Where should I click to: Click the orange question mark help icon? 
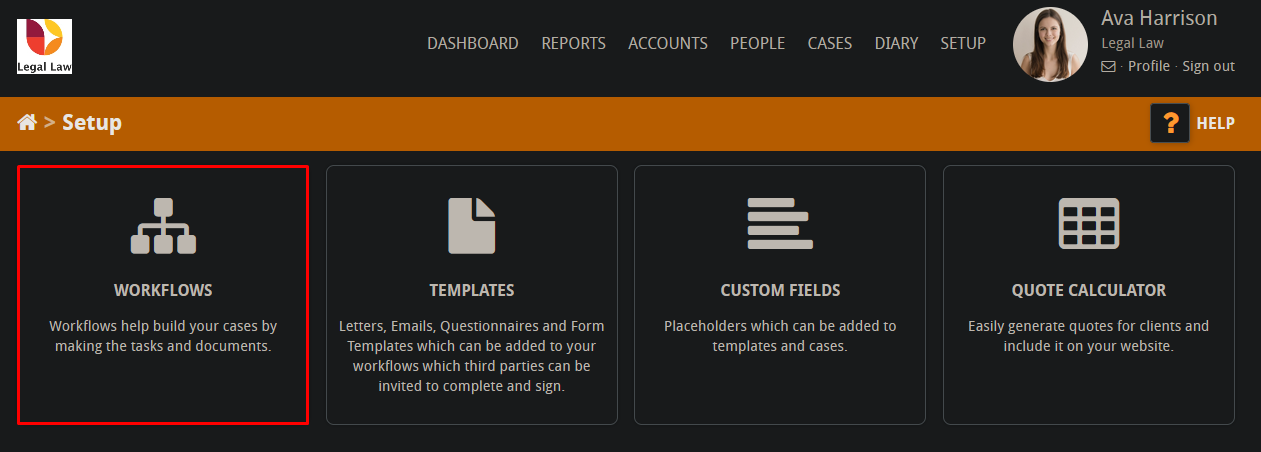[x=1170, y=123]
